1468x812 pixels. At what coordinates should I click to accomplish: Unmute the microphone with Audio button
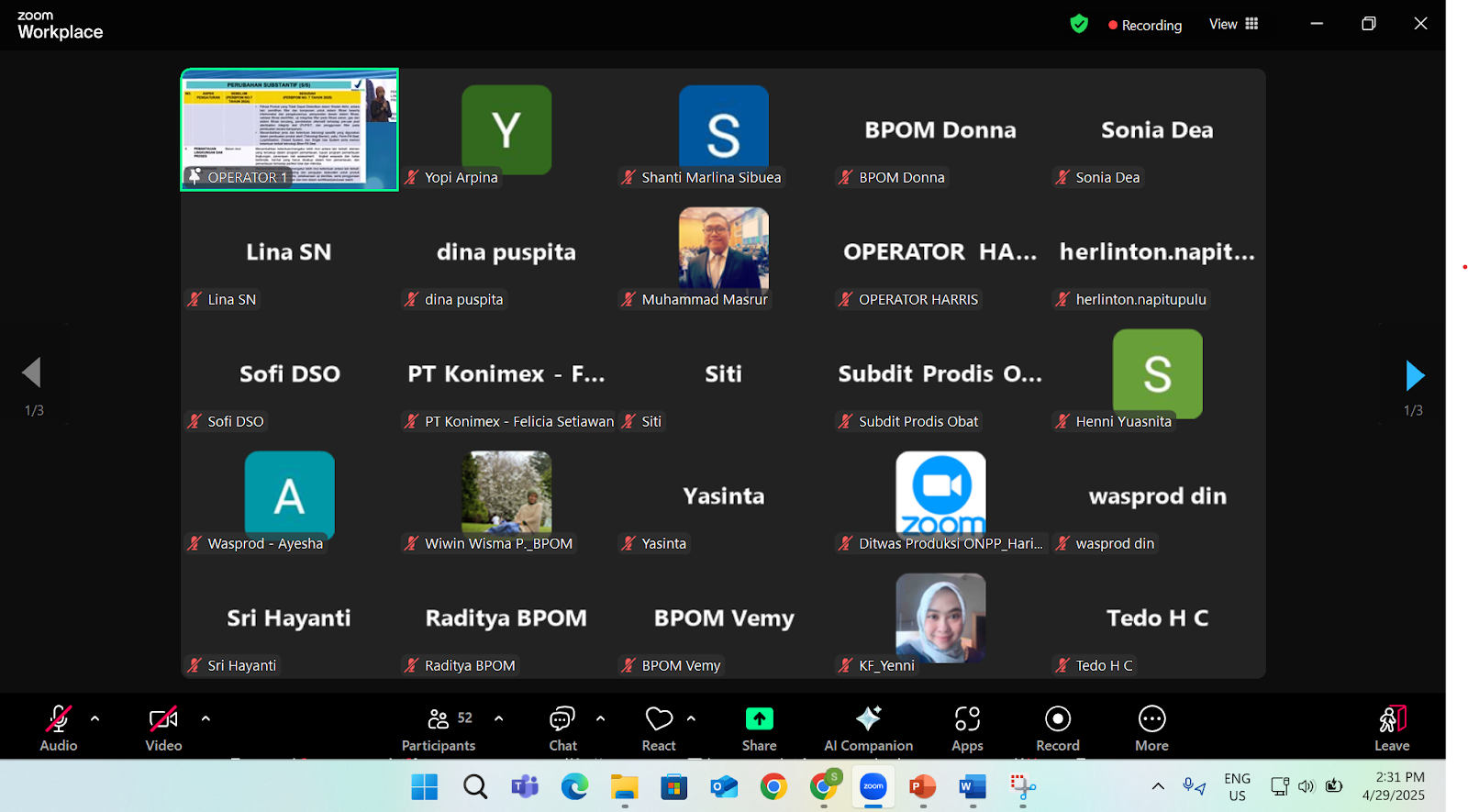click(58, 729)
